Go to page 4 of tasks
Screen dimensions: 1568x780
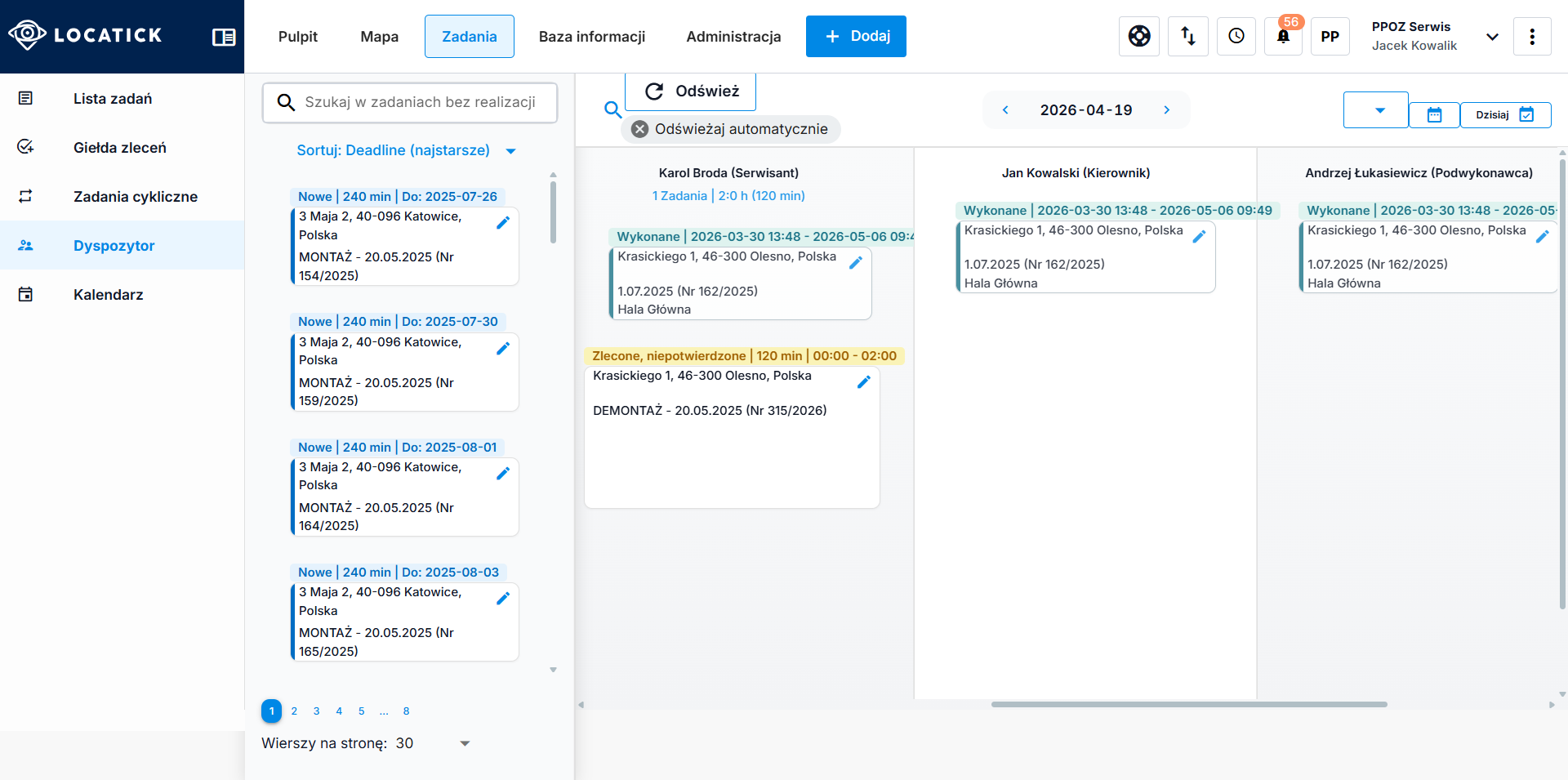point(339,711)
